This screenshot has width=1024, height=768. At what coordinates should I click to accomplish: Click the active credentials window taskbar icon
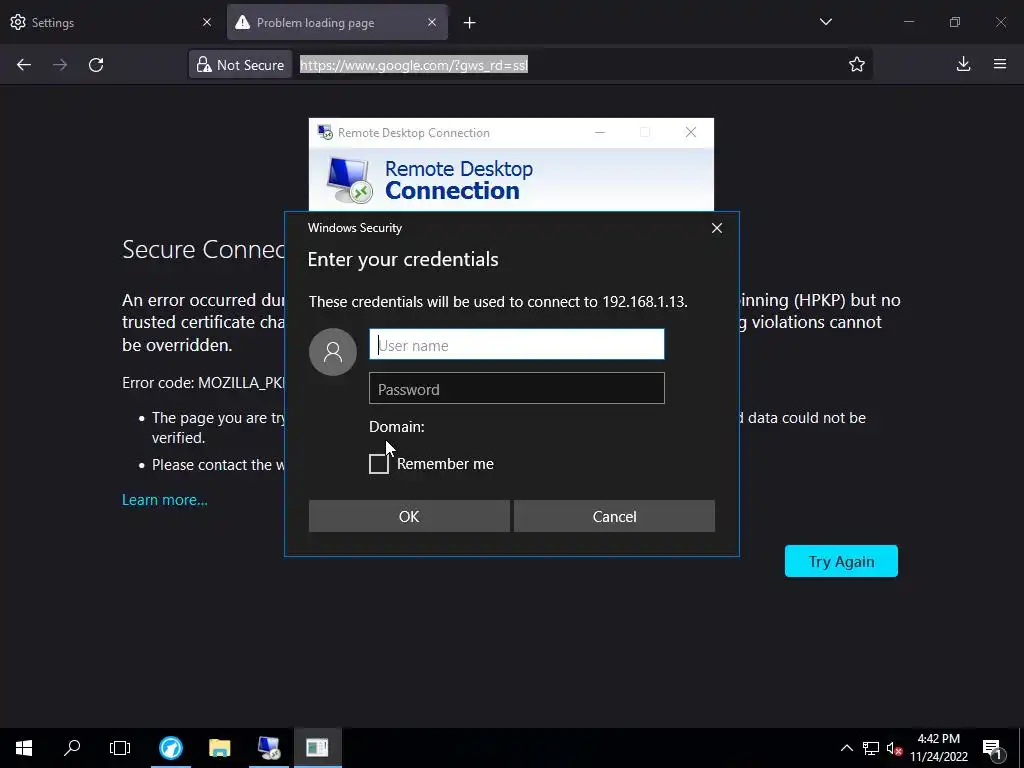coord(317,748)
